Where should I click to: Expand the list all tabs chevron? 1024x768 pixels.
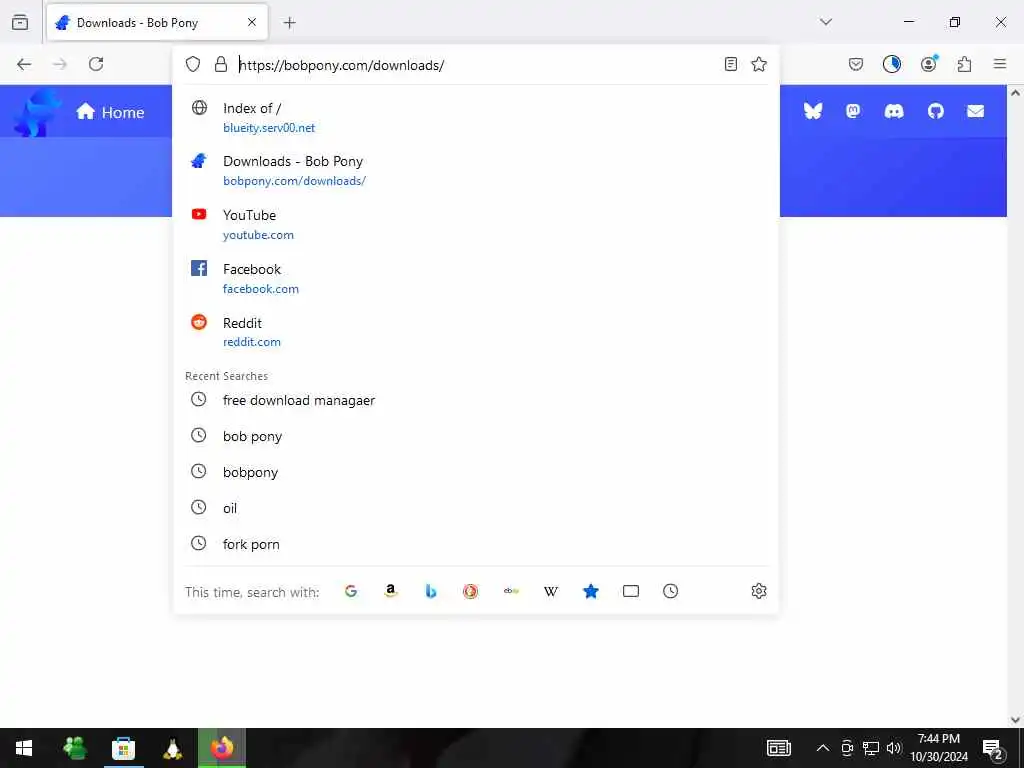click(826, 22)
